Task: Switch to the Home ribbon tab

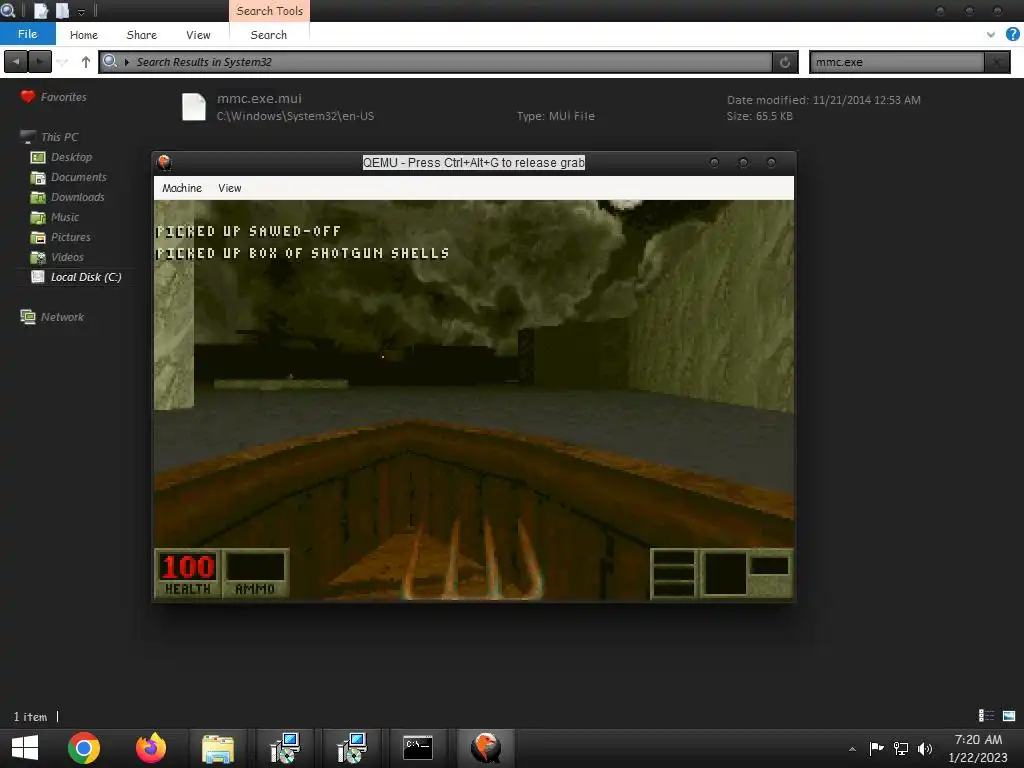Action: coord(84,35)
